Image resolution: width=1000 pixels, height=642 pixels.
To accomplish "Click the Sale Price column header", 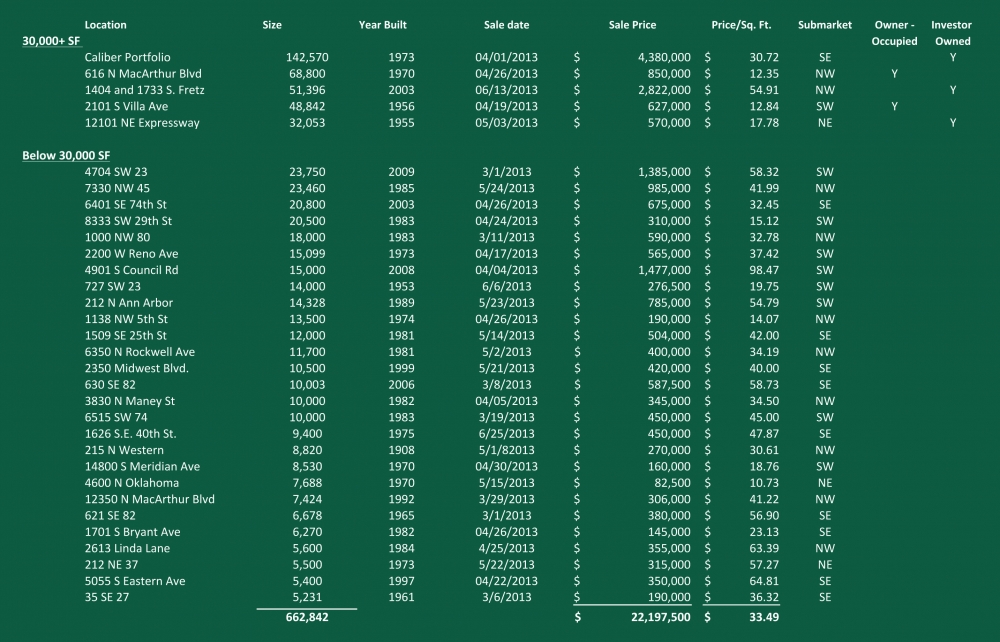I will tap(632, 25).
